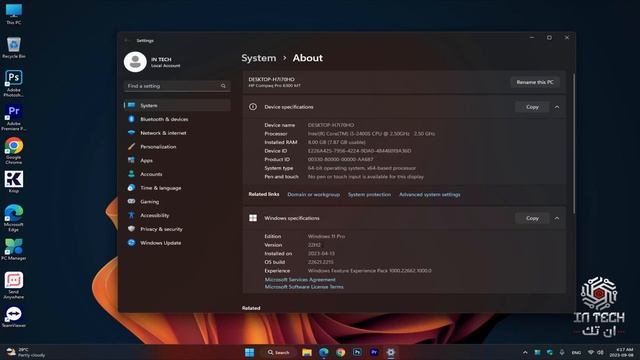Click the Windows specifications logo icon
The width and height of the screenshot is (640, 360).
(x=253, y=218)
